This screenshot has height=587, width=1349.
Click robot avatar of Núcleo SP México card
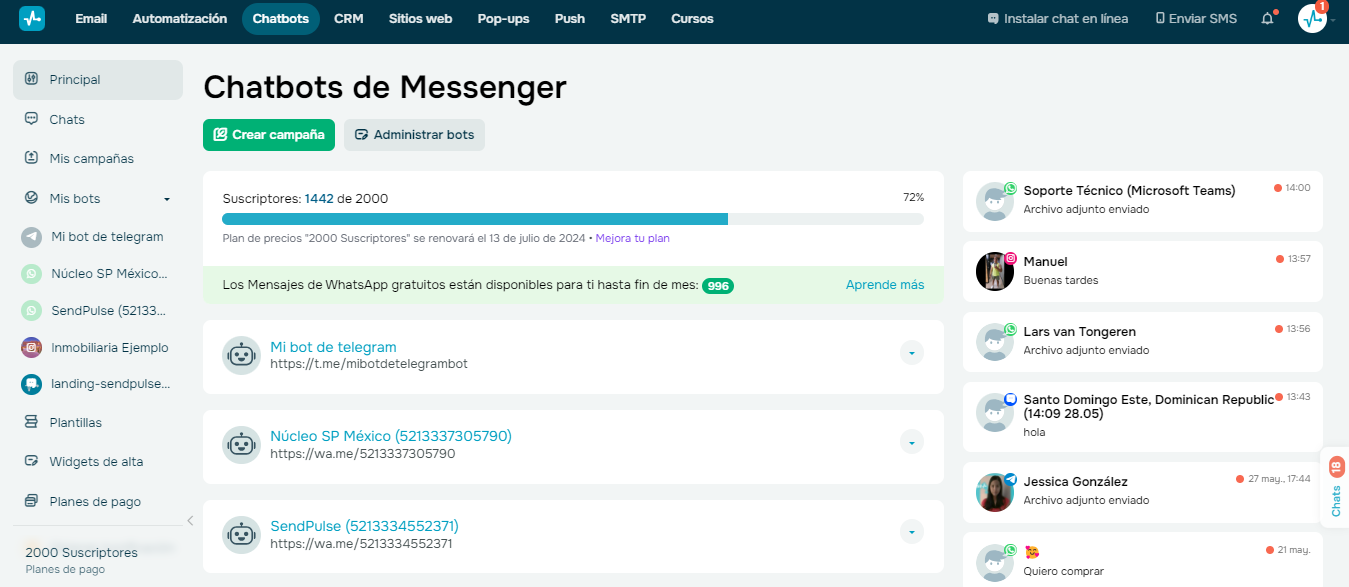(x=241, y=445)
